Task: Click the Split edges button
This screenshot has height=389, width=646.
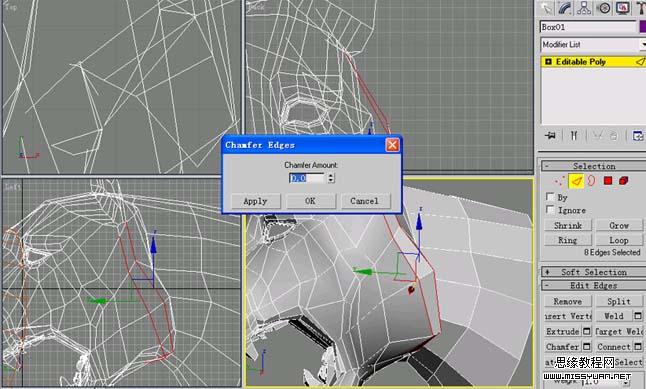Action: click(x=619, y=301)
